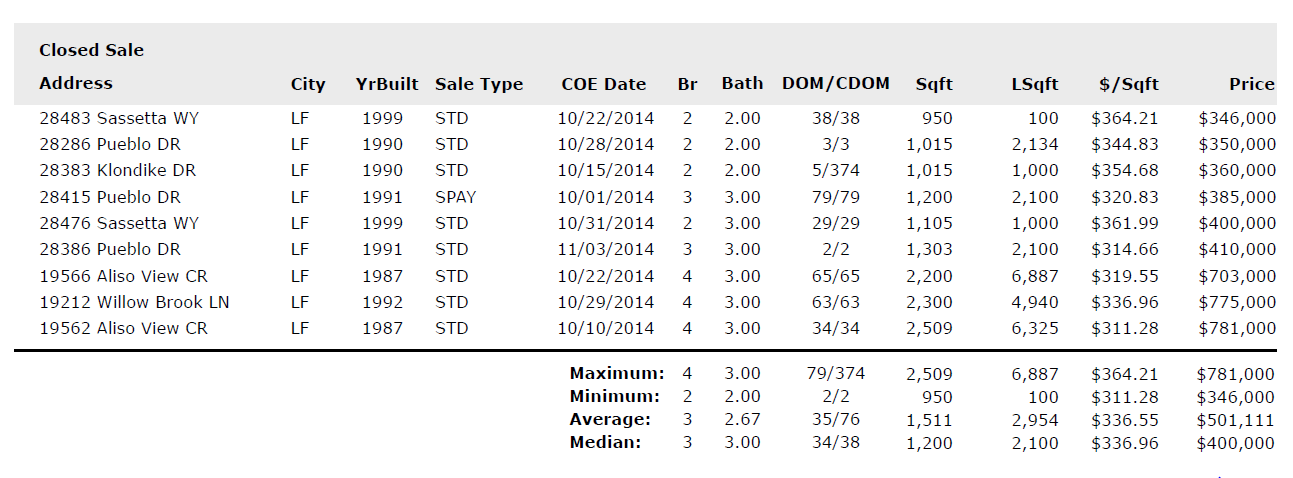The image size is (1293, 478).
Task: Click the YrBuilt column header
Action: 386,85
